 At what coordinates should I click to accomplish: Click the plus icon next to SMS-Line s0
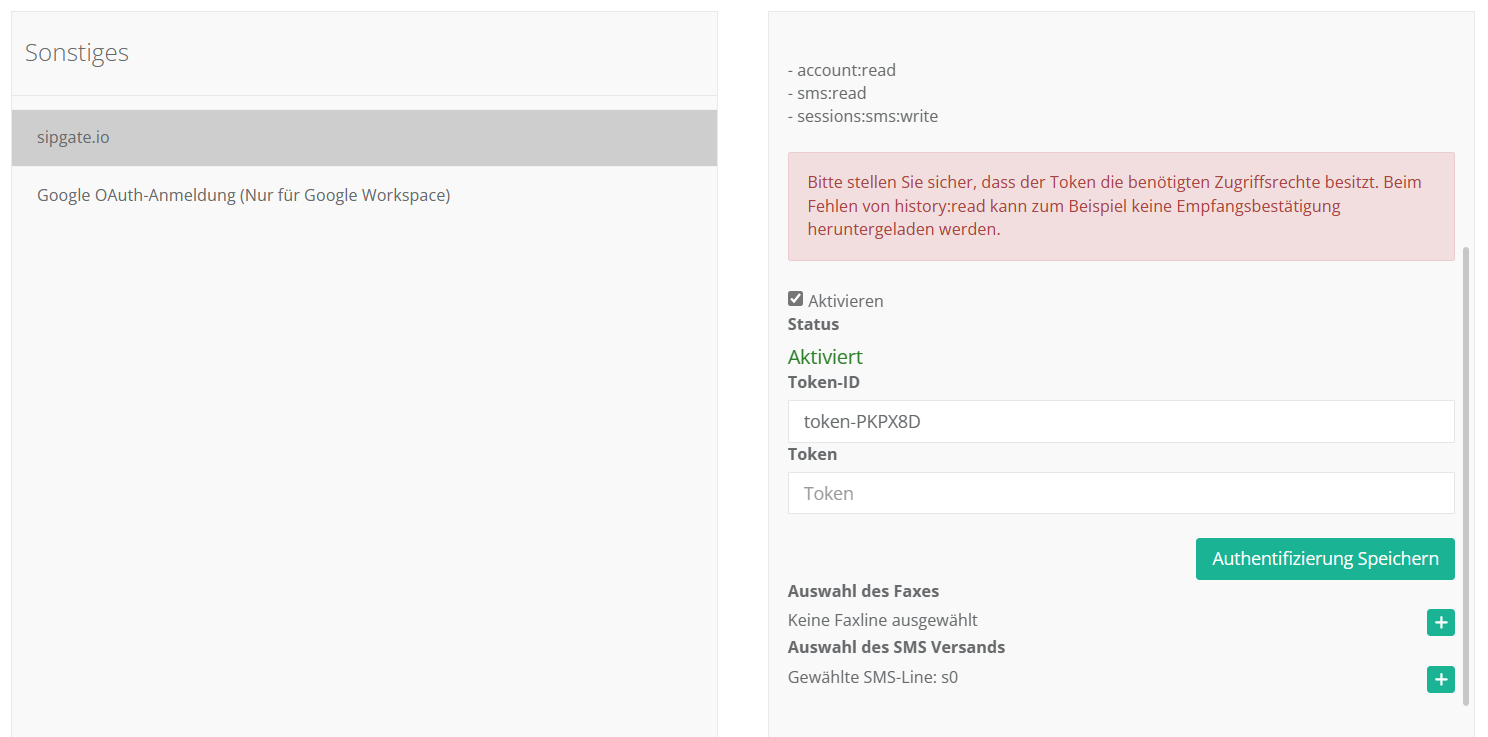(x=1440, y=680)
